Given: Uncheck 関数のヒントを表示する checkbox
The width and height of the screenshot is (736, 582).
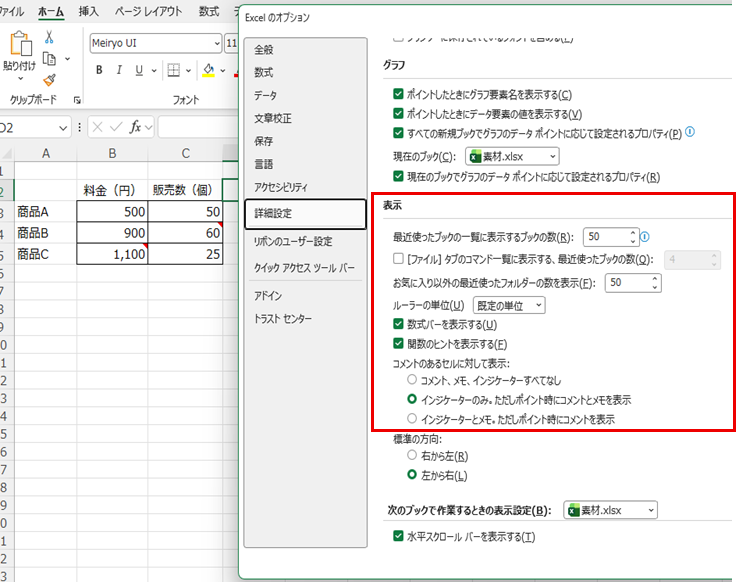Looking at the screenshot, I should click(x=399, y=343).
